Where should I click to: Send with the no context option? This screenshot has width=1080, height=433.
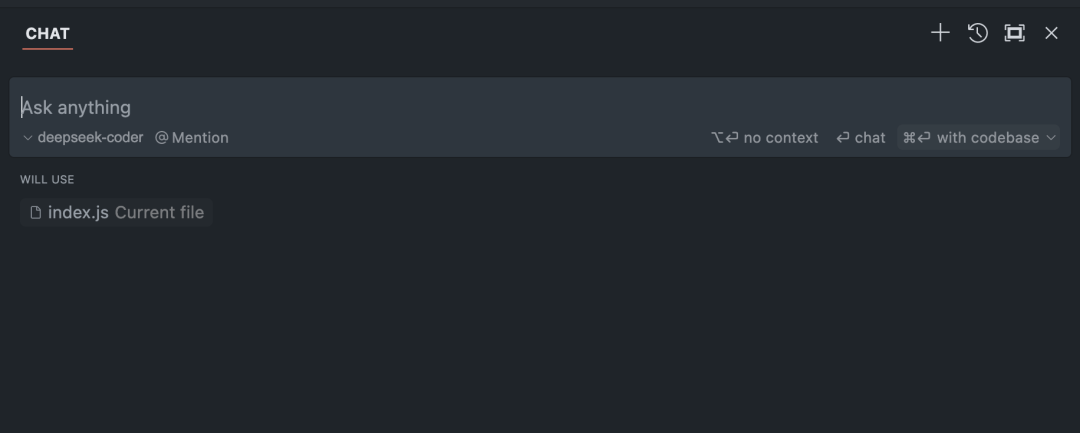[x=780, y=138]
